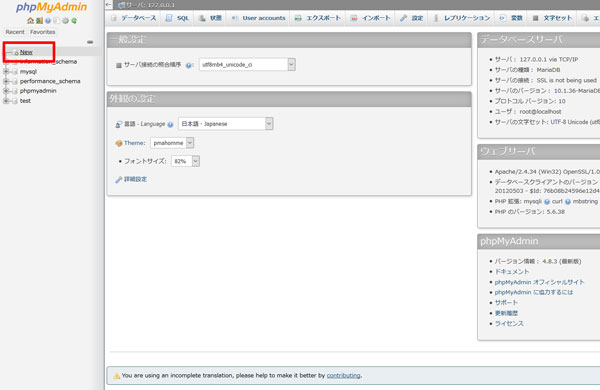Click the 詳細設定 link

(x=135, y=179)
